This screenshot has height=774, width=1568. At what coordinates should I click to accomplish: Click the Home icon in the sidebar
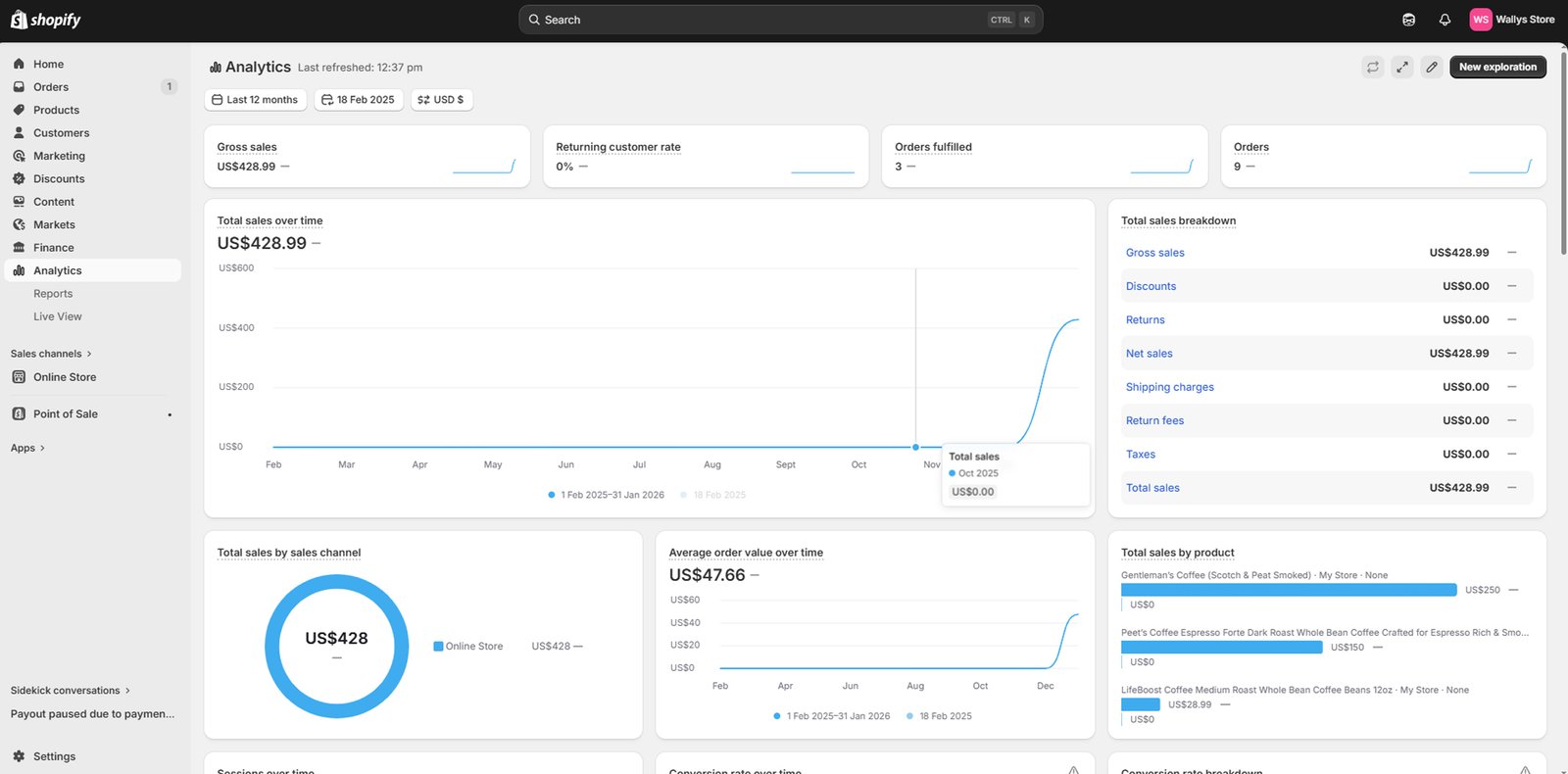tap(19, 64)
